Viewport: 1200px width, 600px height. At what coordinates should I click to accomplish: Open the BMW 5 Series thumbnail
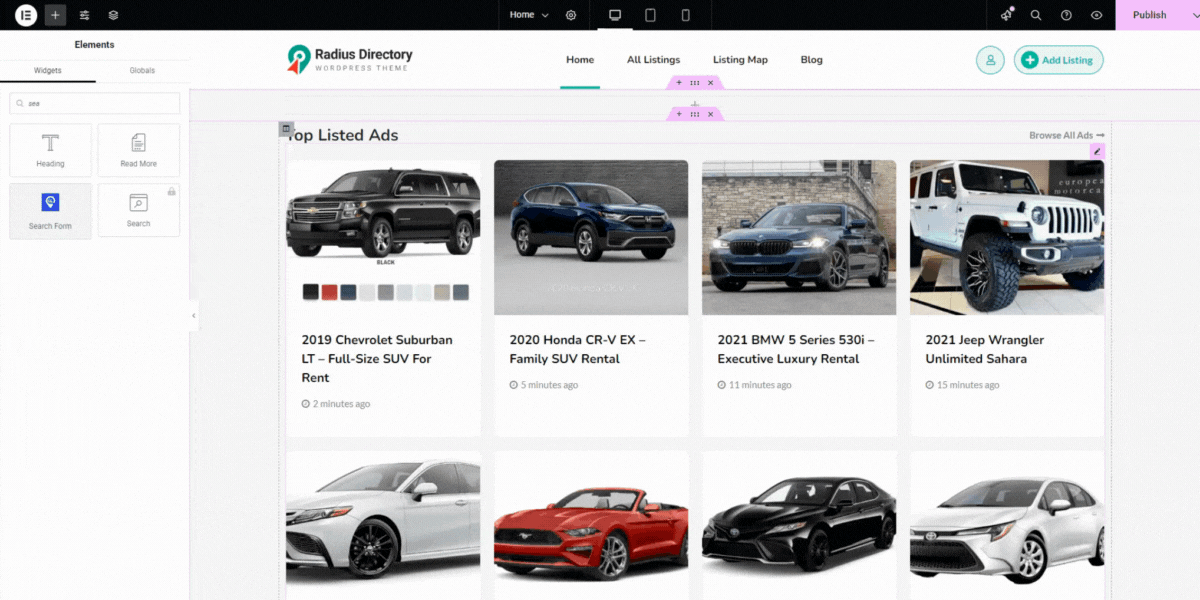click(799, 237)
